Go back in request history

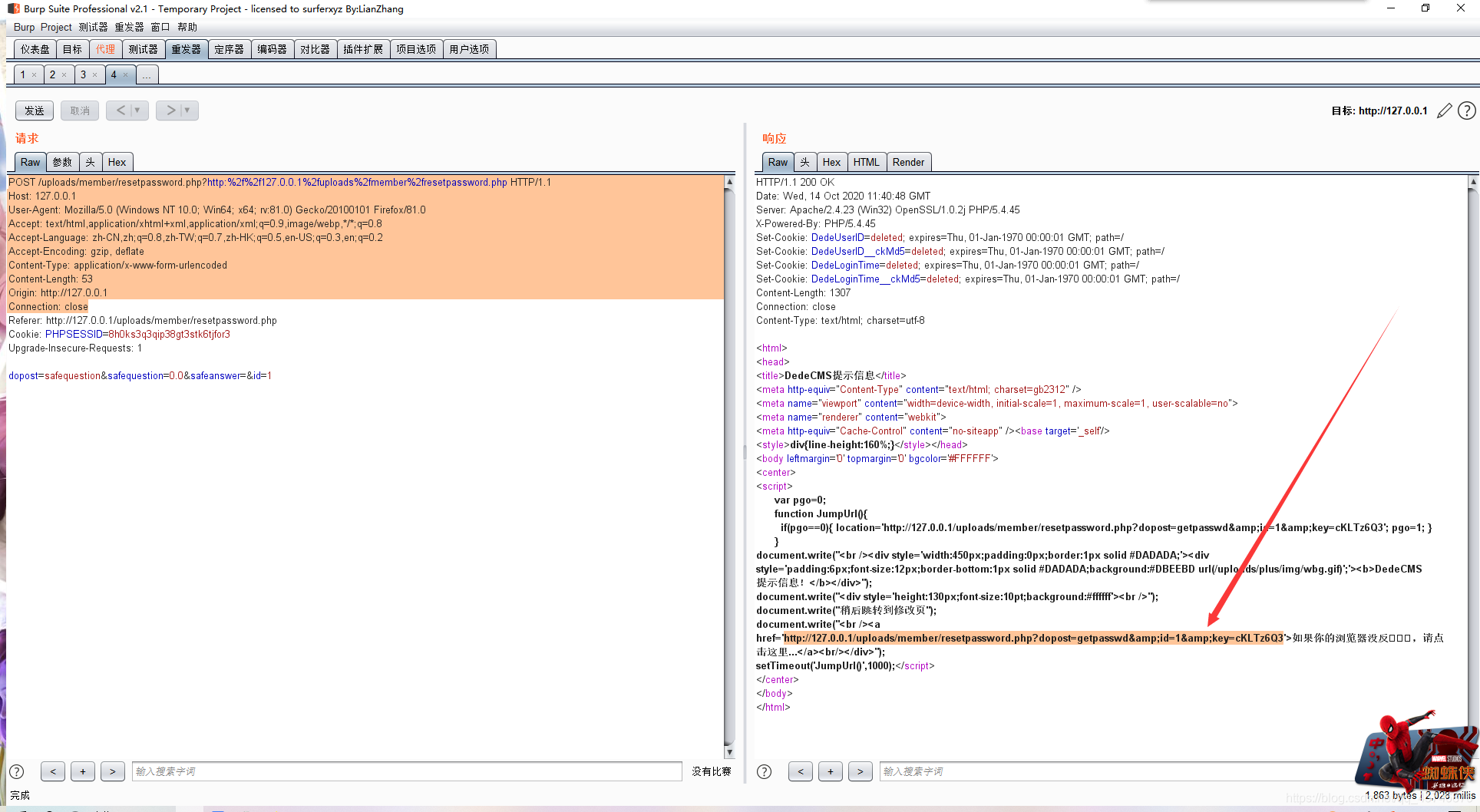tap(120, 111)
